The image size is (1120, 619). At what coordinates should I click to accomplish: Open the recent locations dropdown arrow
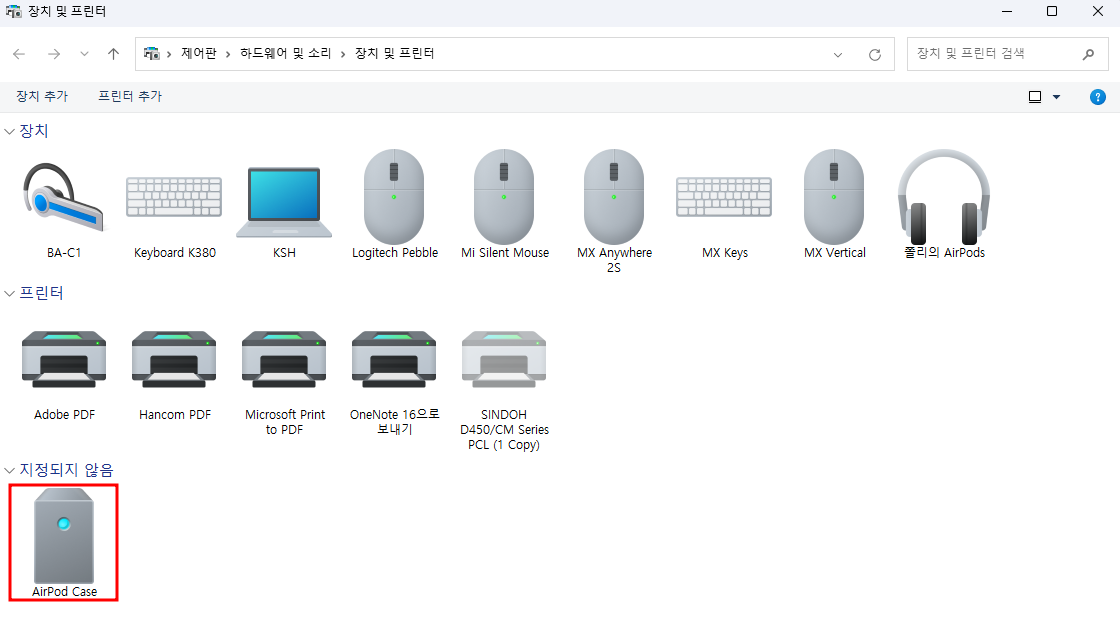click(x=84, y=54)
